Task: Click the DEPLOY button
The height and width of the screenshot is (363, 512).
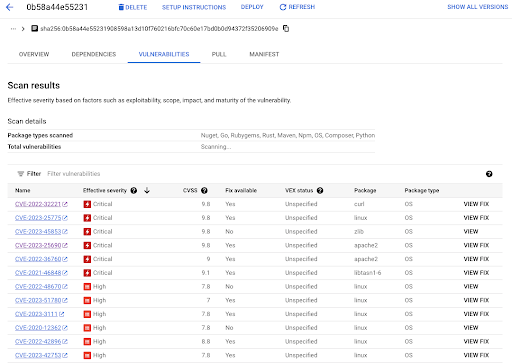Action: [x=252, y=7]
